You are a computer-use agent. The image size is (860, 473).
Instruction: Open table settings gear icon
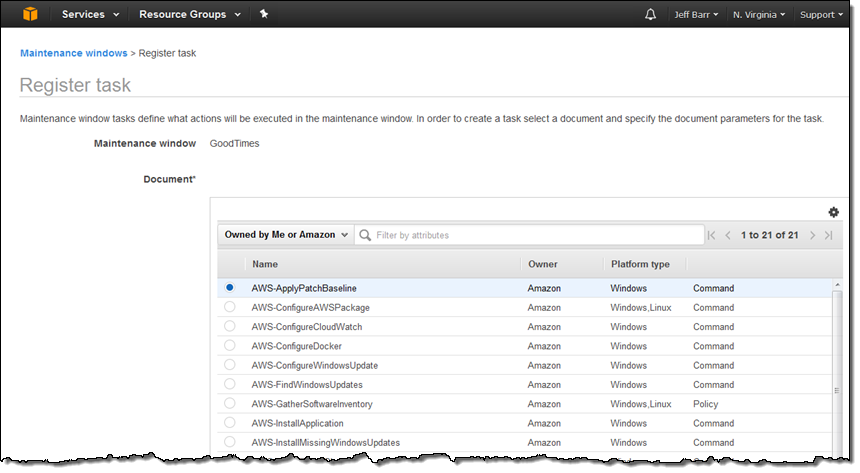pos(833,212)
